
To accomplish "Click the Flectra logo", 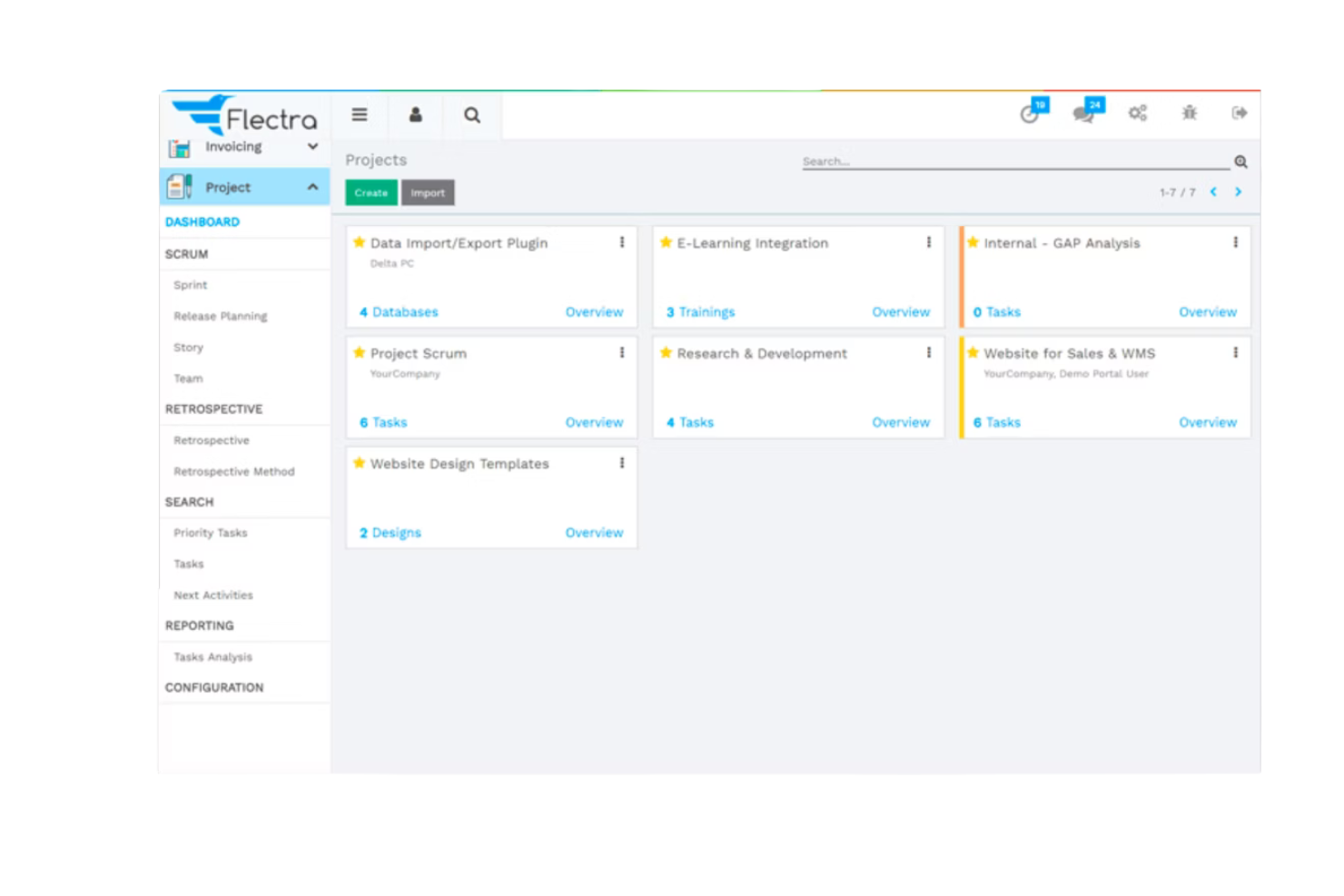I will (x=245, y=115).
